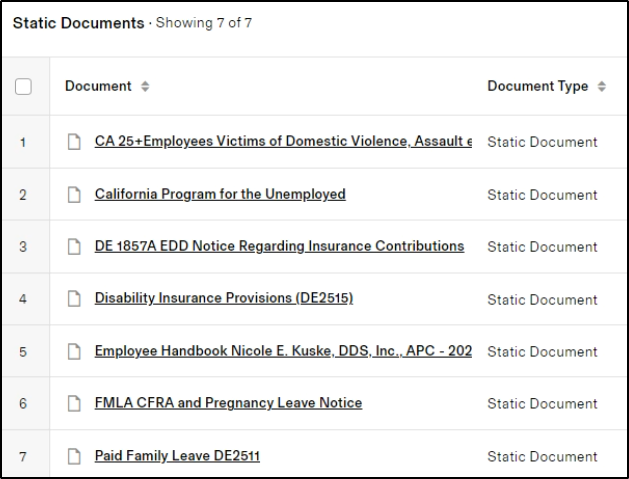
Task: Click the document icon next to Paid Family Leave DE2511
Action: tap(73, 456)
